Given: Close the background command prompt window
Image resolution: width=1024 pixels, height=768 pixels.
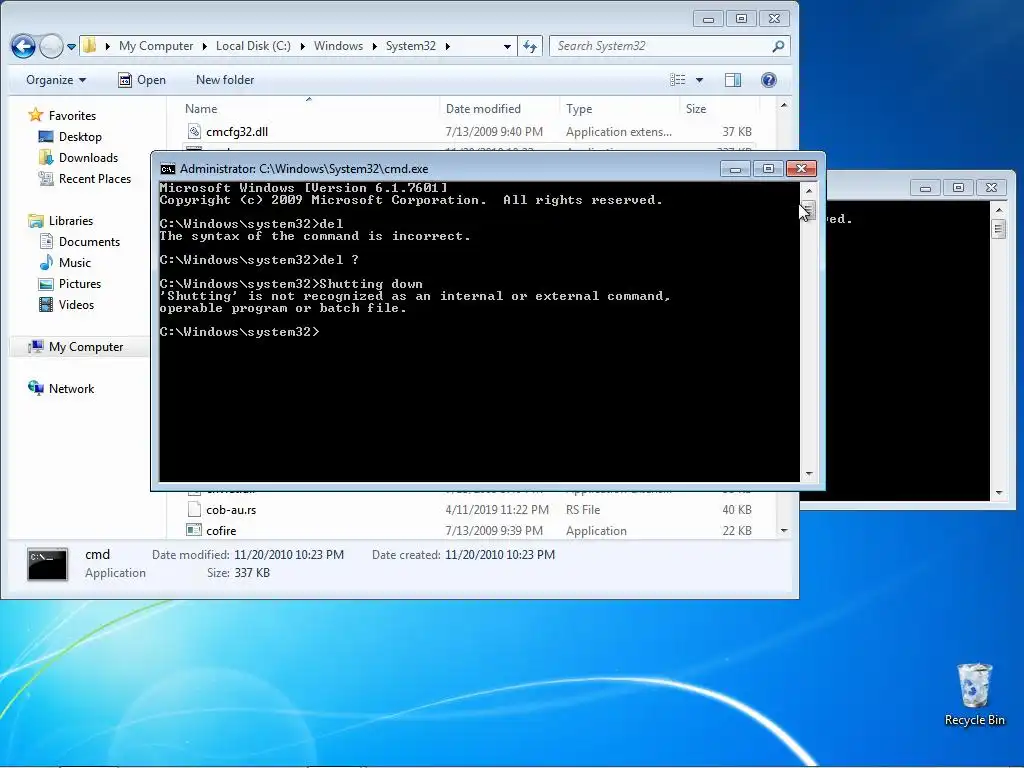Looking at the screenshot, I should (x=991, y=188).
